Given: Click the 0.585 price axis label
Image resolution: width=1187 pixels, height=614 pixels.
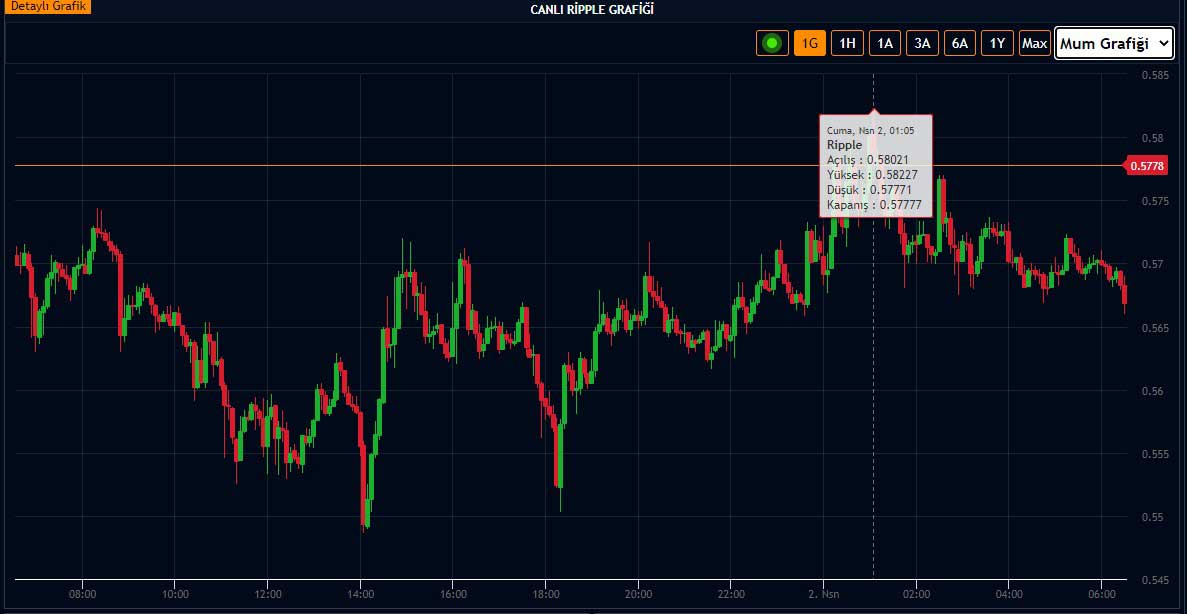Looking at the screenshot, I should click(x=1154, y=75).
